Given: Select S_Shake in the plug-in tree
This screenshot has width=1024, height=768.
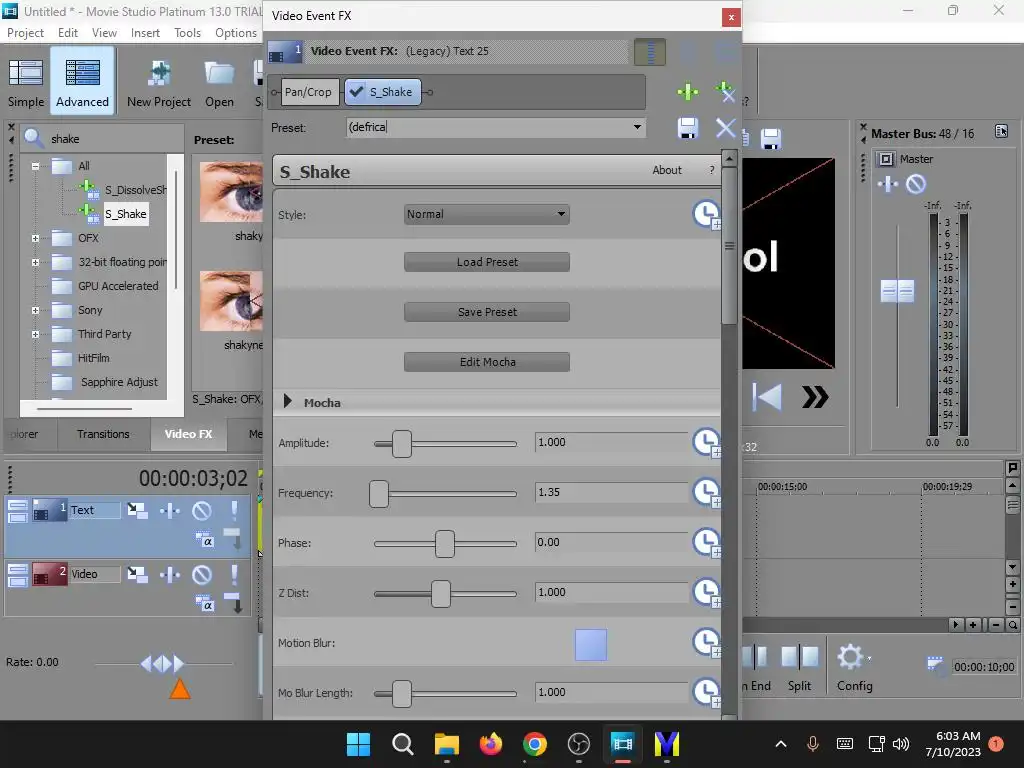Looking at the screenshot, I should click(125, 214).
